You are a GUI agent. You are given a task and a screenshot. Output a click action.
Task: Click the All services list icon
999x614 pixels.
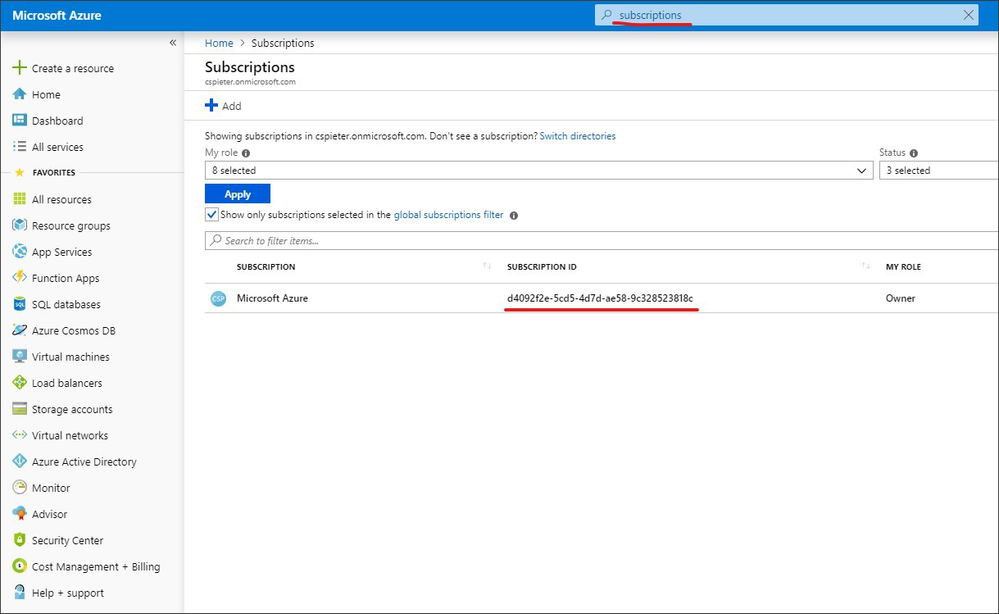tap(20, 146)
